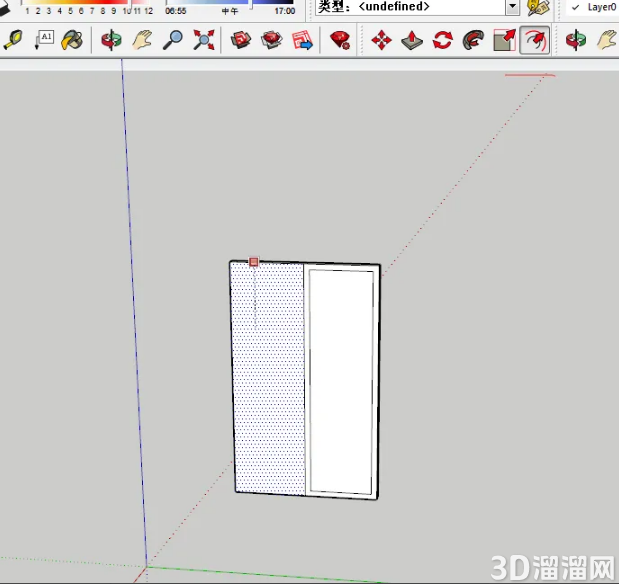
Task: Pick the Paint Bucket tool
Action: [72, 40]
